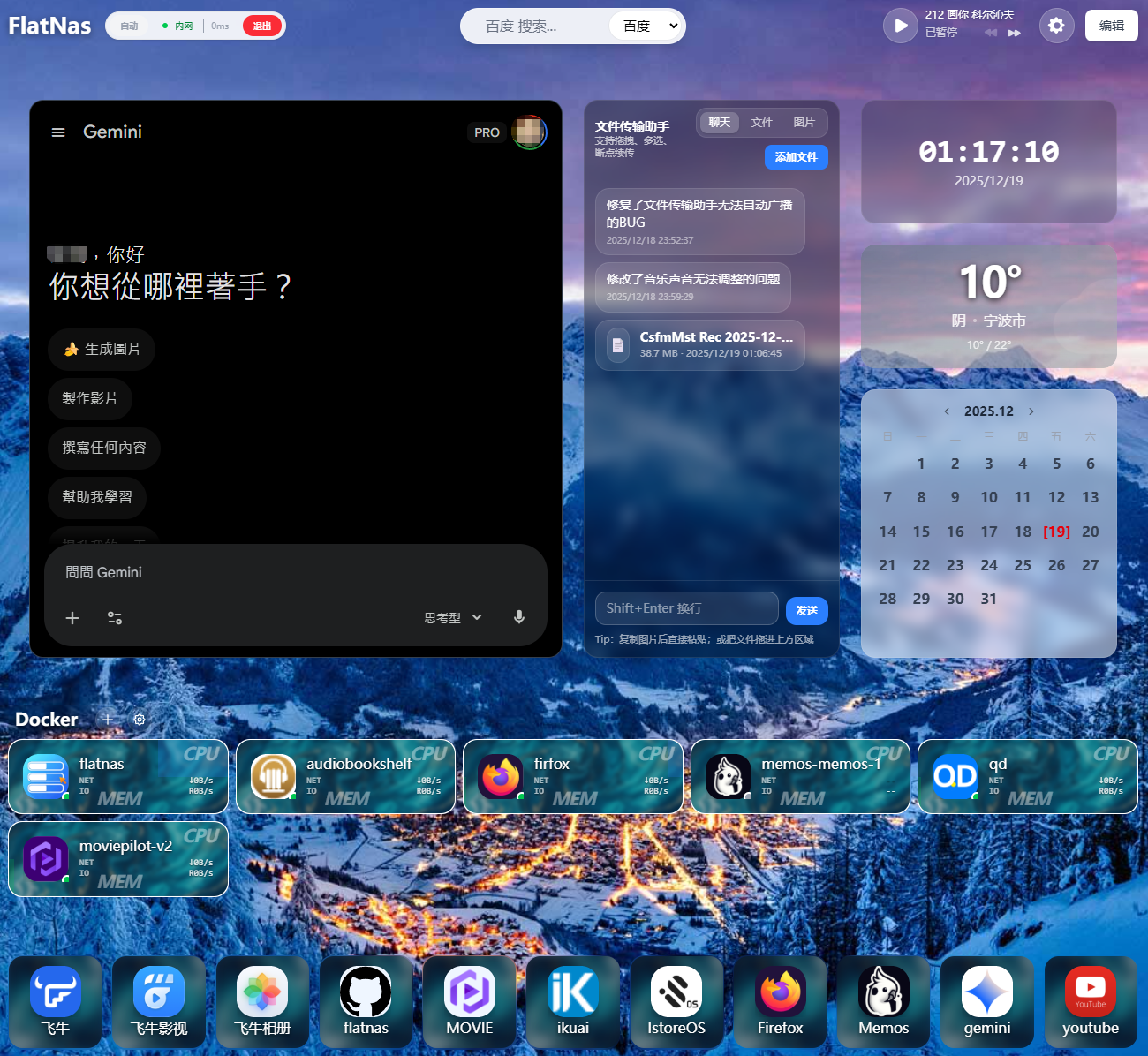The width and height of the screenshot is (1148, 1056).
Task: Switch network mode to 自动
Action: click(130, 26)
